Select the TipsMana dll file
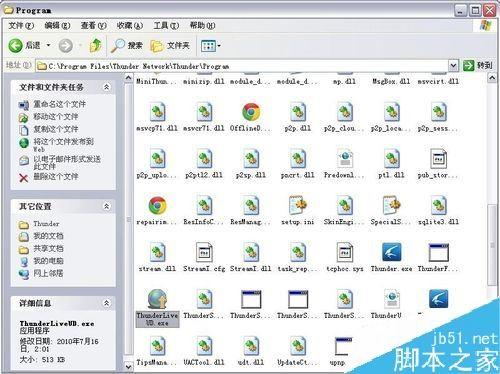The width and height of the screenshot is (500, 374). (x=157, y=351)
